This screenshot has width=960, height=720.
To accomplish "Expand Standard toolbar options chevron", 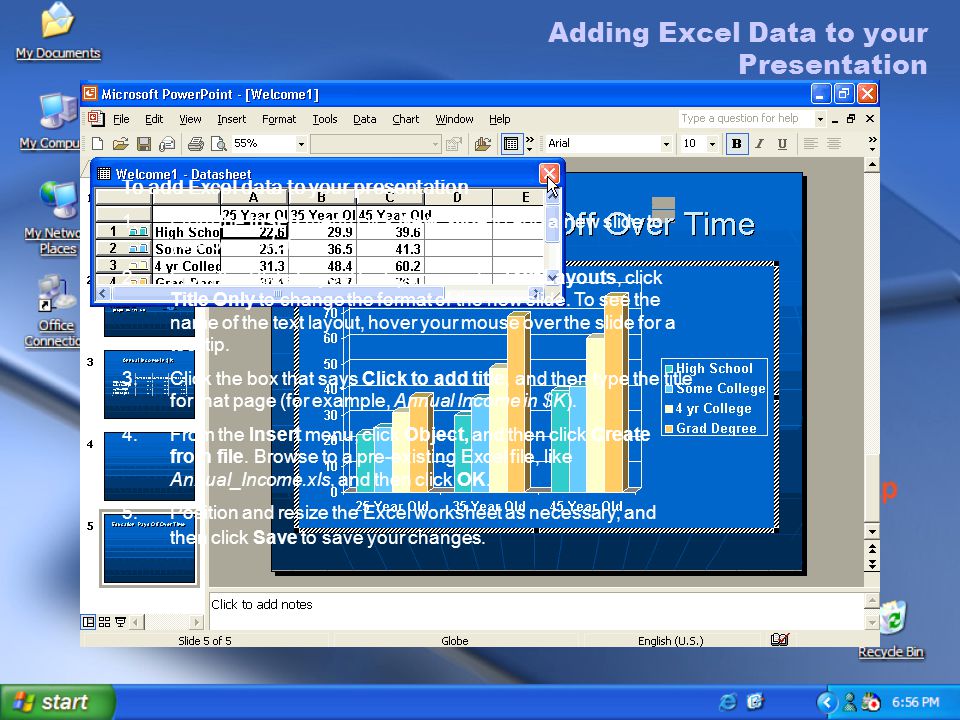I will [x=530, y=144].
